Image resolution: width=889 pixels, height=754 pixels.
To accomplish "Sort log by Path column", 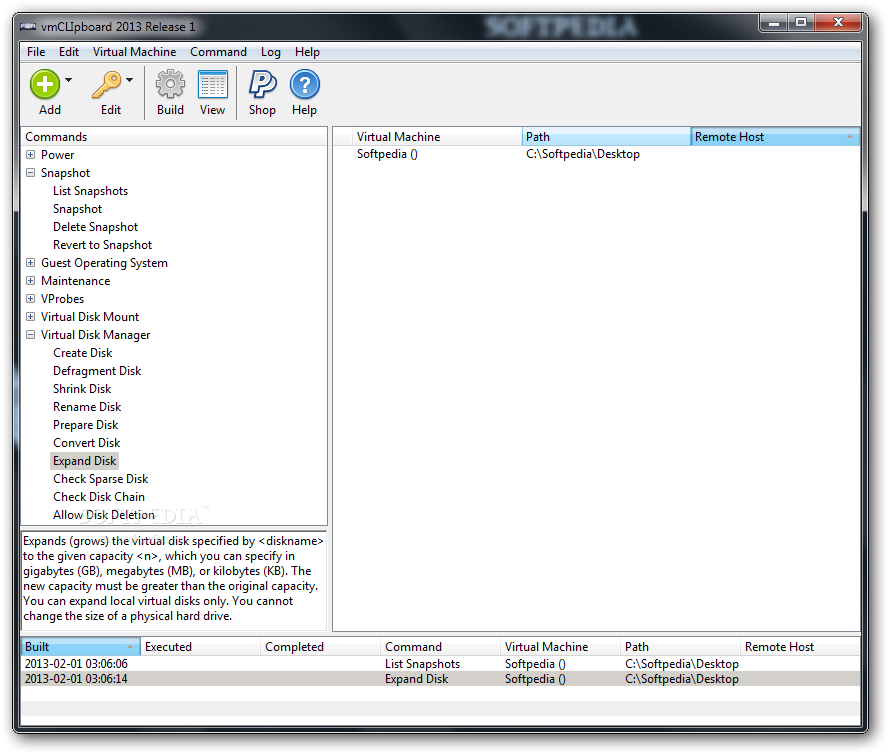I will 680,647.
